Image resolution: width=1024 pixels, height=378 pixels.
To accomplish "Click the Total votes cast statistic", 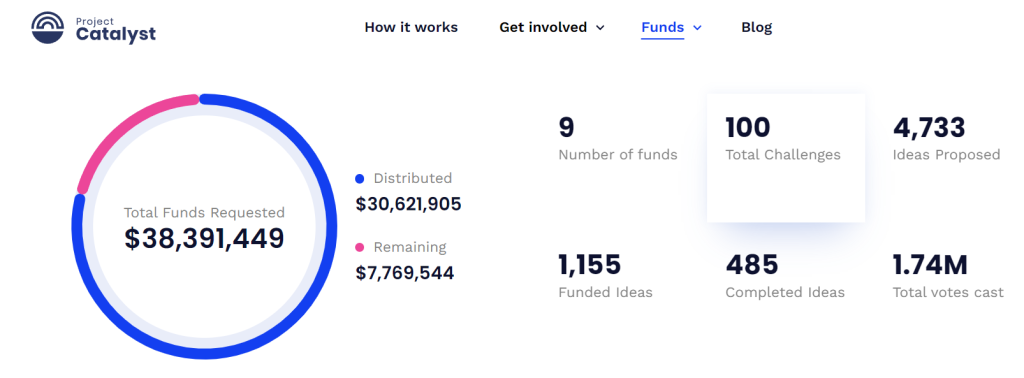I will pyautogui.click(x=948, y=276).
